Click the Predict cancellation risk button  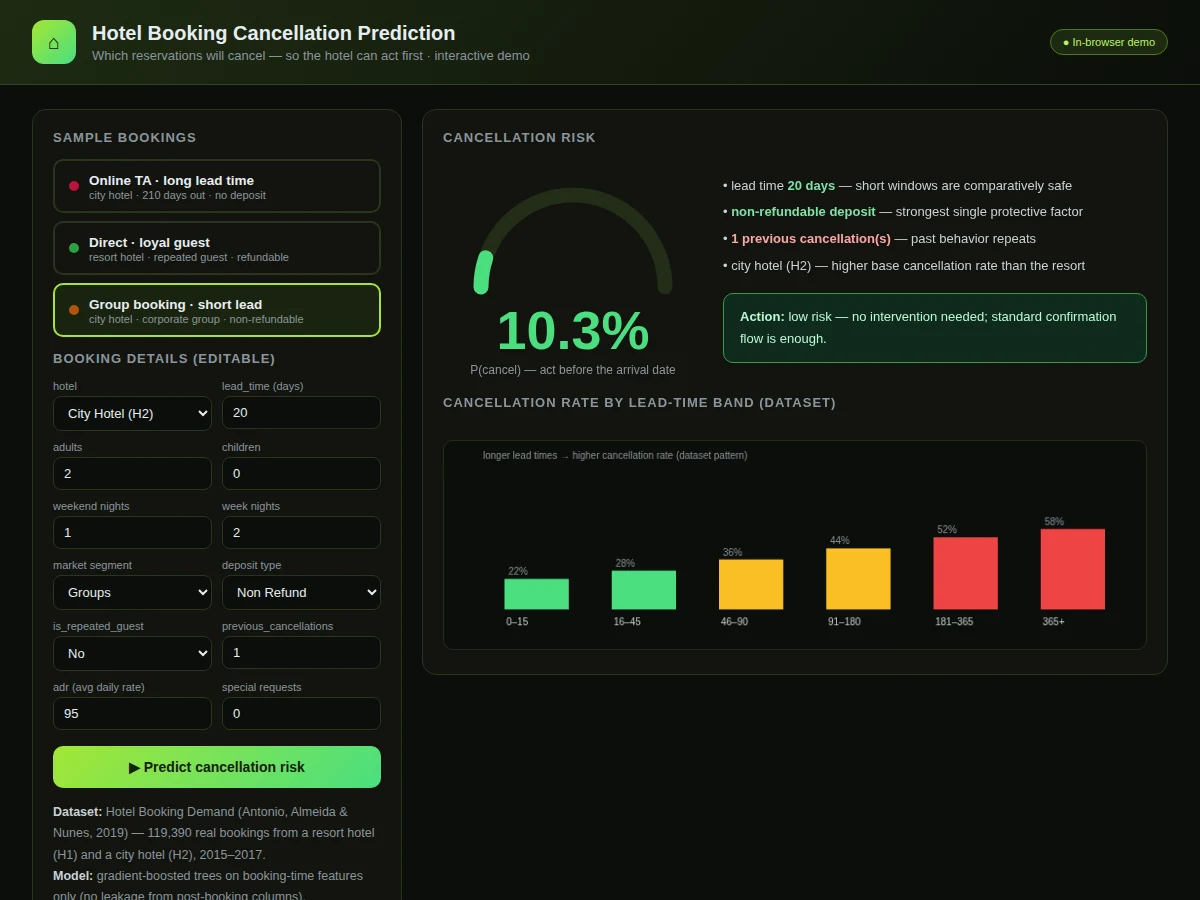(217, 767)
